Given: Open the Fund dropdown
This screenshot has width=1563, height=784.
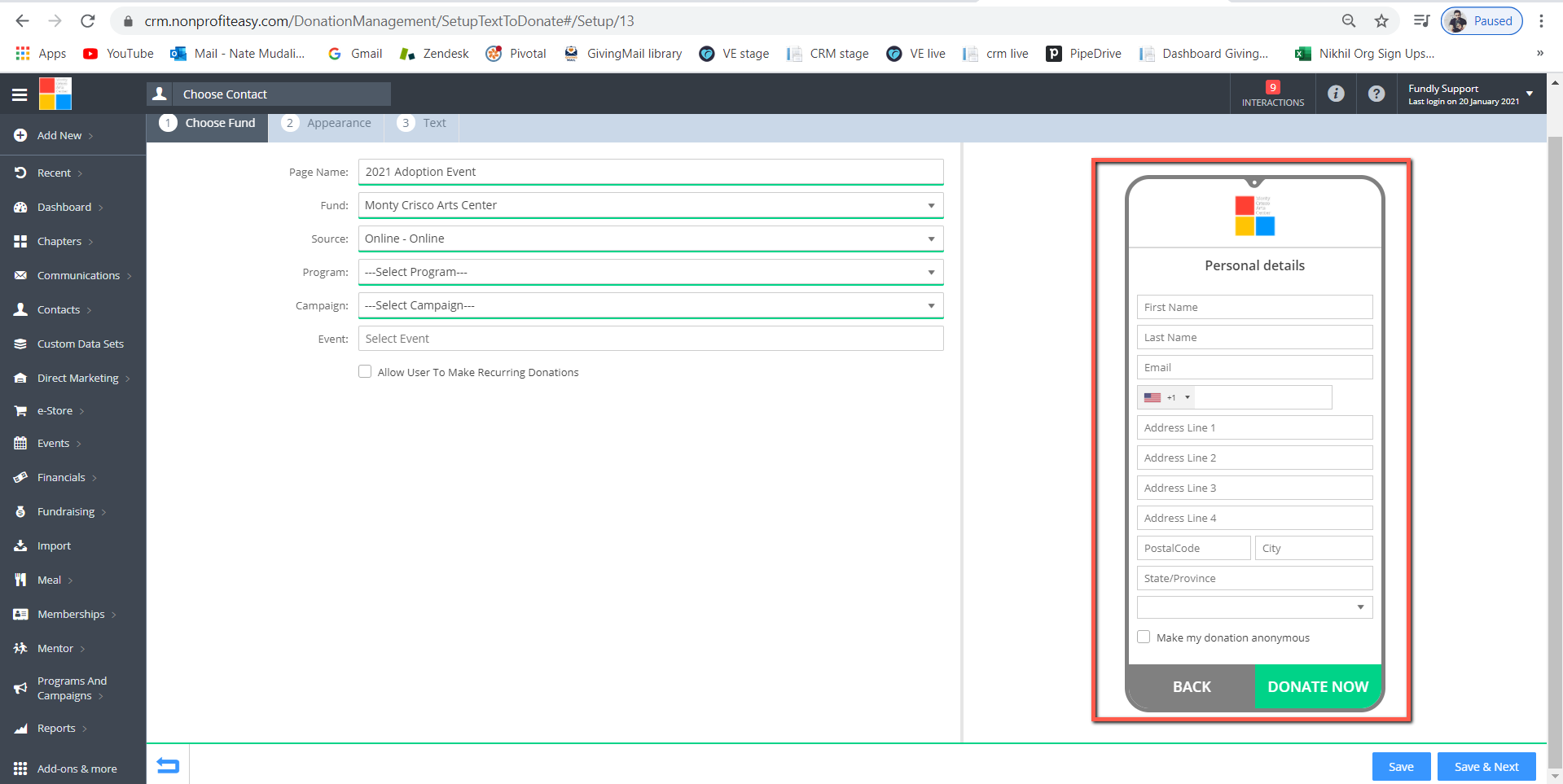Looking at the screenshot, I should tap(651, 205).
